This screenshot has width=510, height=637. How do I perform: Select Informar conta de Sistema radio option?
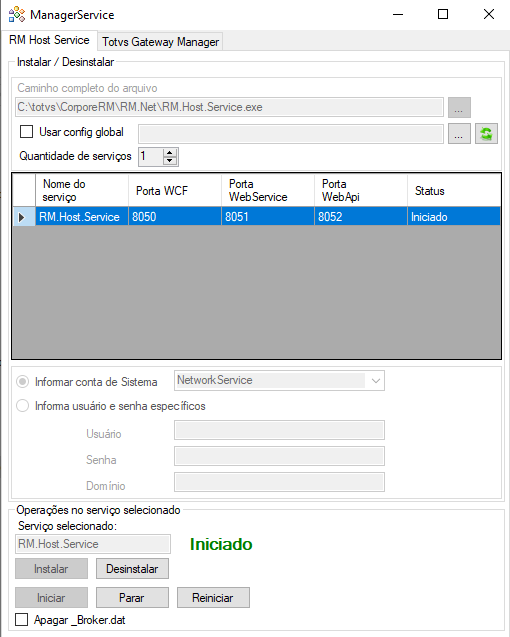(x=22, y=382)
